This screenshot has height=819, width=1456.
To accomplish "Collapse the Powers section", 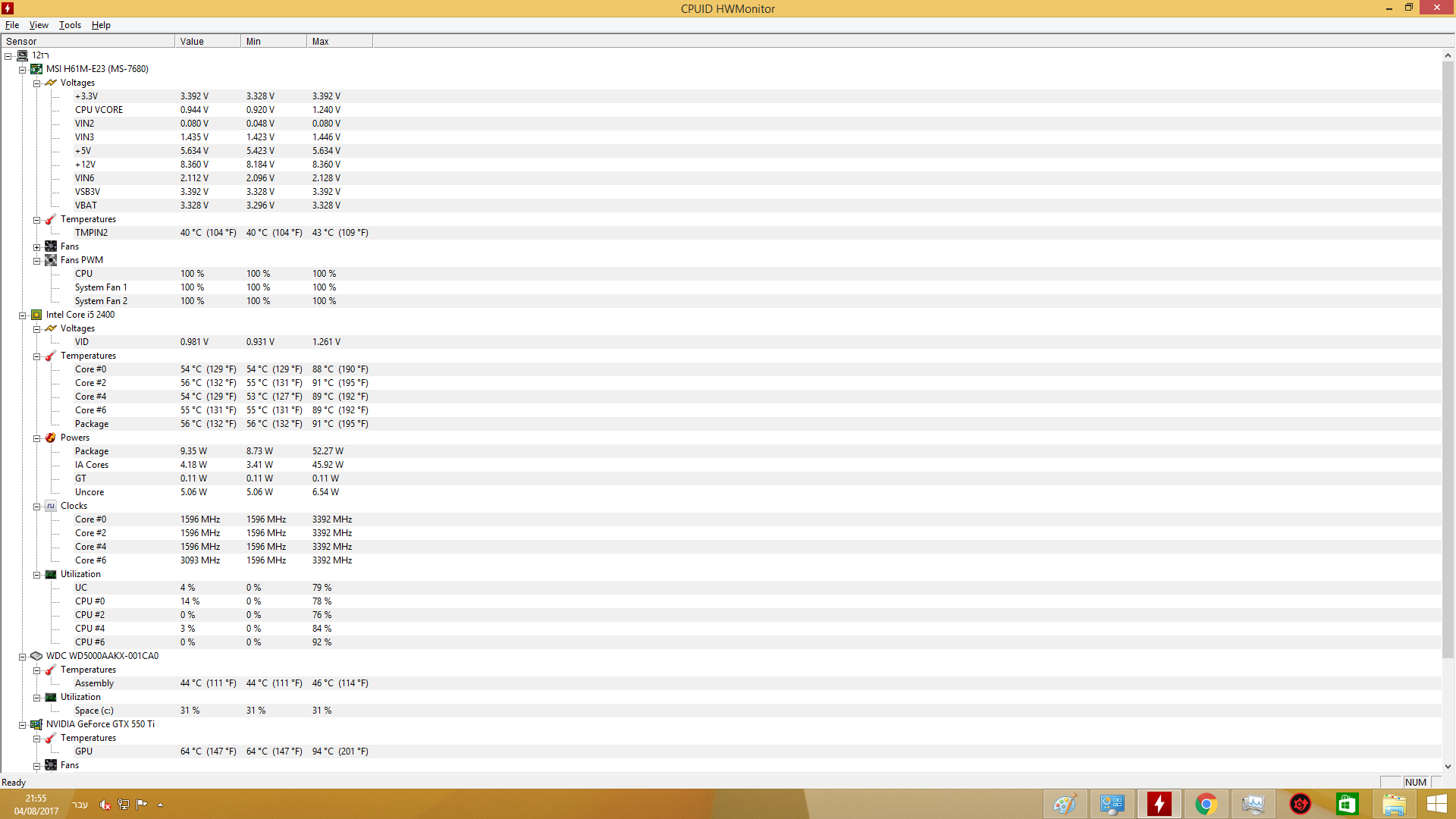I will pos(36,438).
